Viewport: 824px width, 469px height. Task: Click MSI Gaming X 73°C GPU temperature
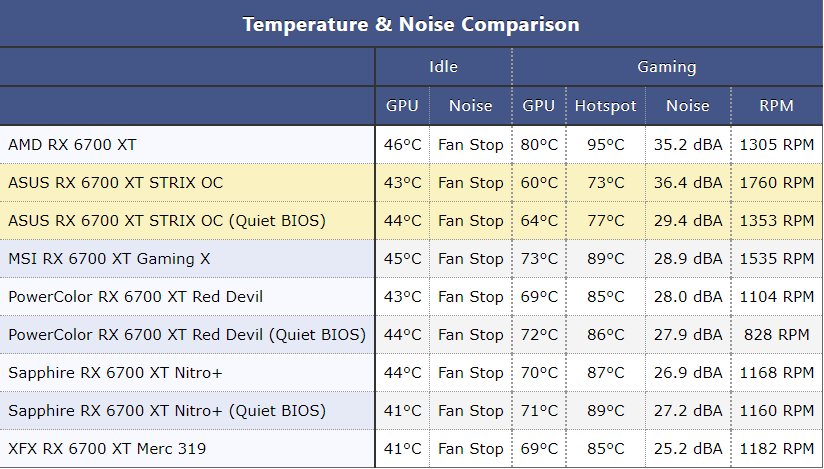539,259
